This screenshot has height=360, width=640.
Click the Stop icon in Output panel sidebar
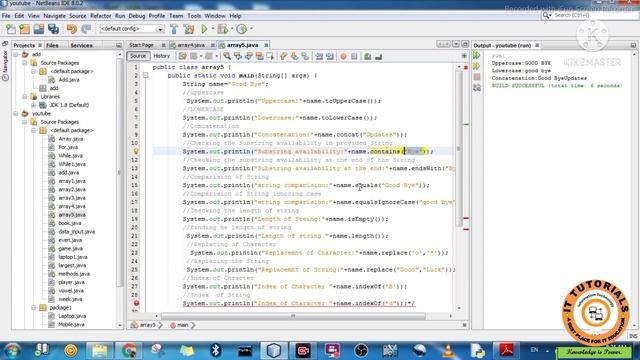tap(477, 77)
